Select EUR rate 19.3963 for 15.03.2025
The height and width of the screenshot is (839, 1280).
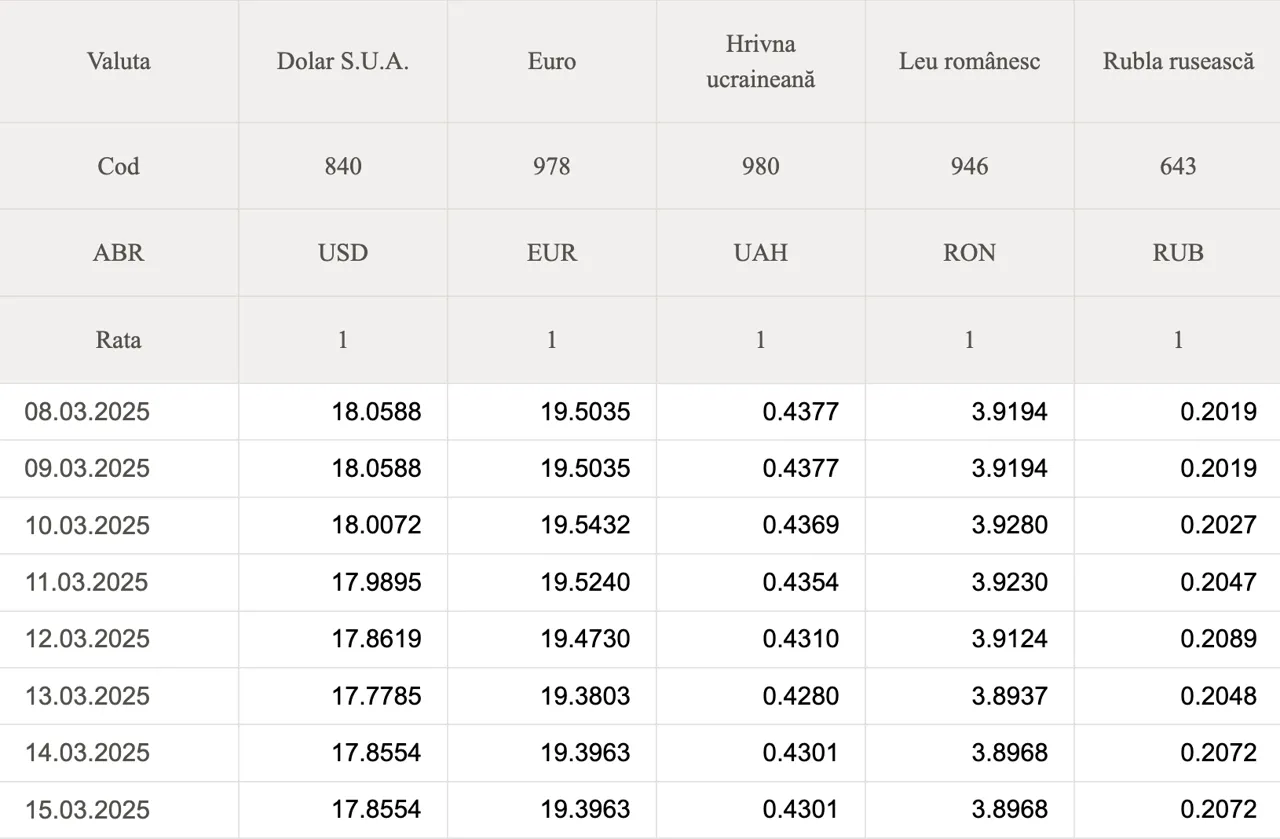pos(586,810)
